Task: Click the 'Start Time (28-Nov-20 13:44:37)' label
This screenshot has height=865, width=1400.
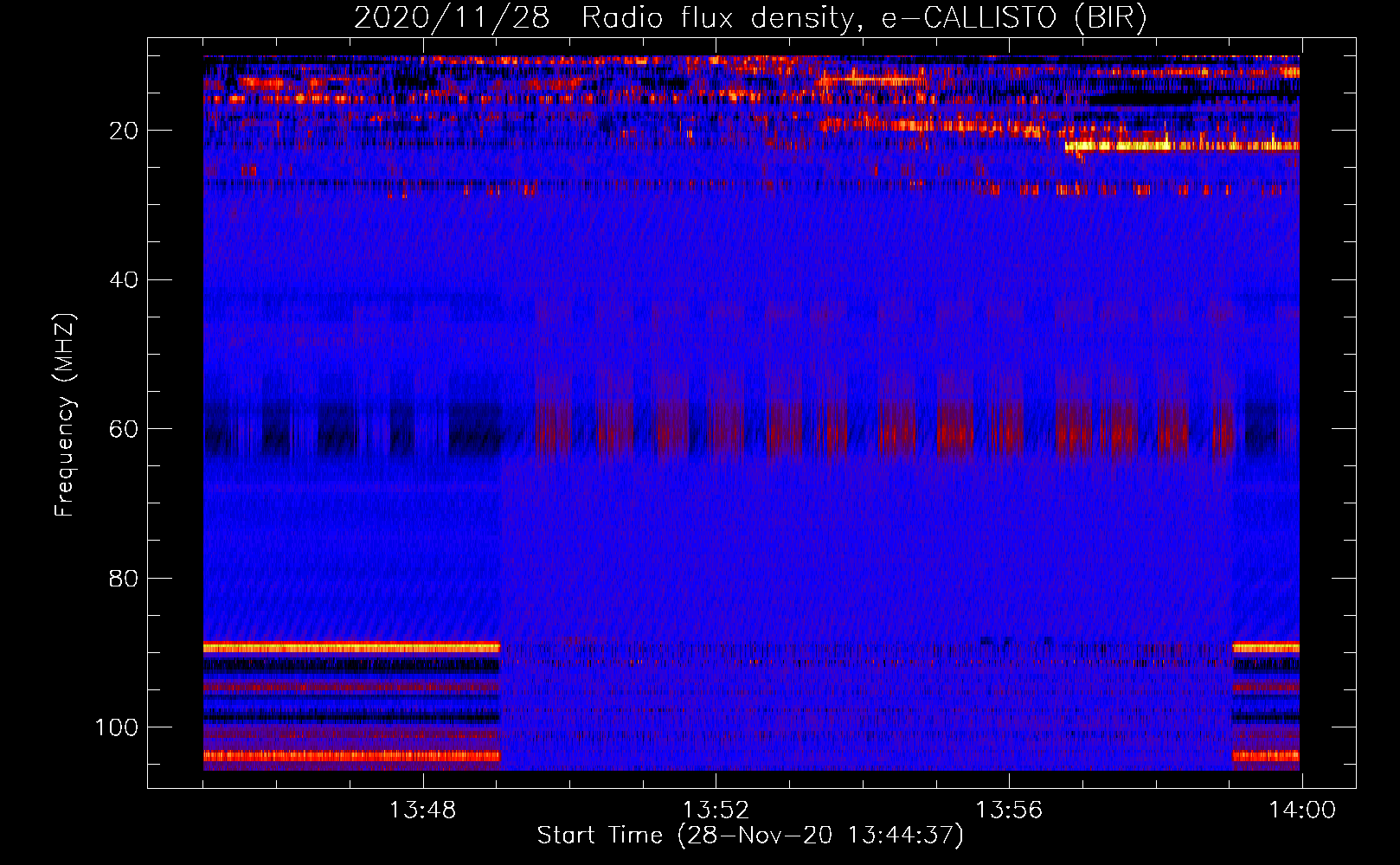Action: tap(750, 836)
